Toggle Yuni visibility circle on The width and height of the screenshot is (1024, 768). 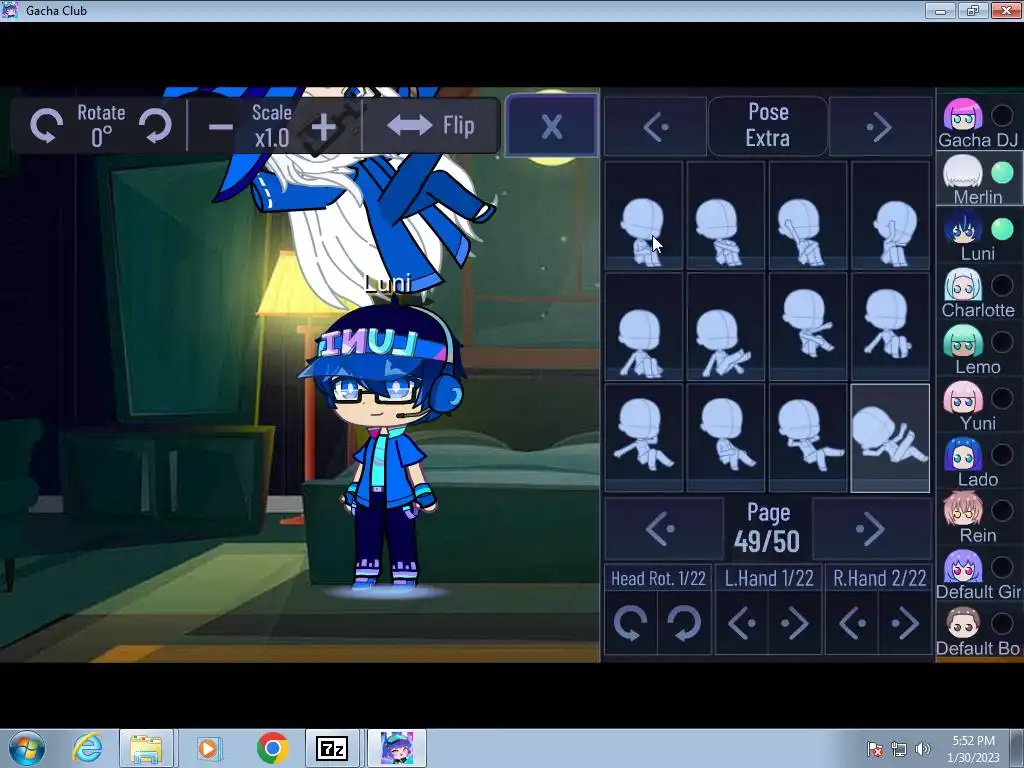click(1002, 398)
